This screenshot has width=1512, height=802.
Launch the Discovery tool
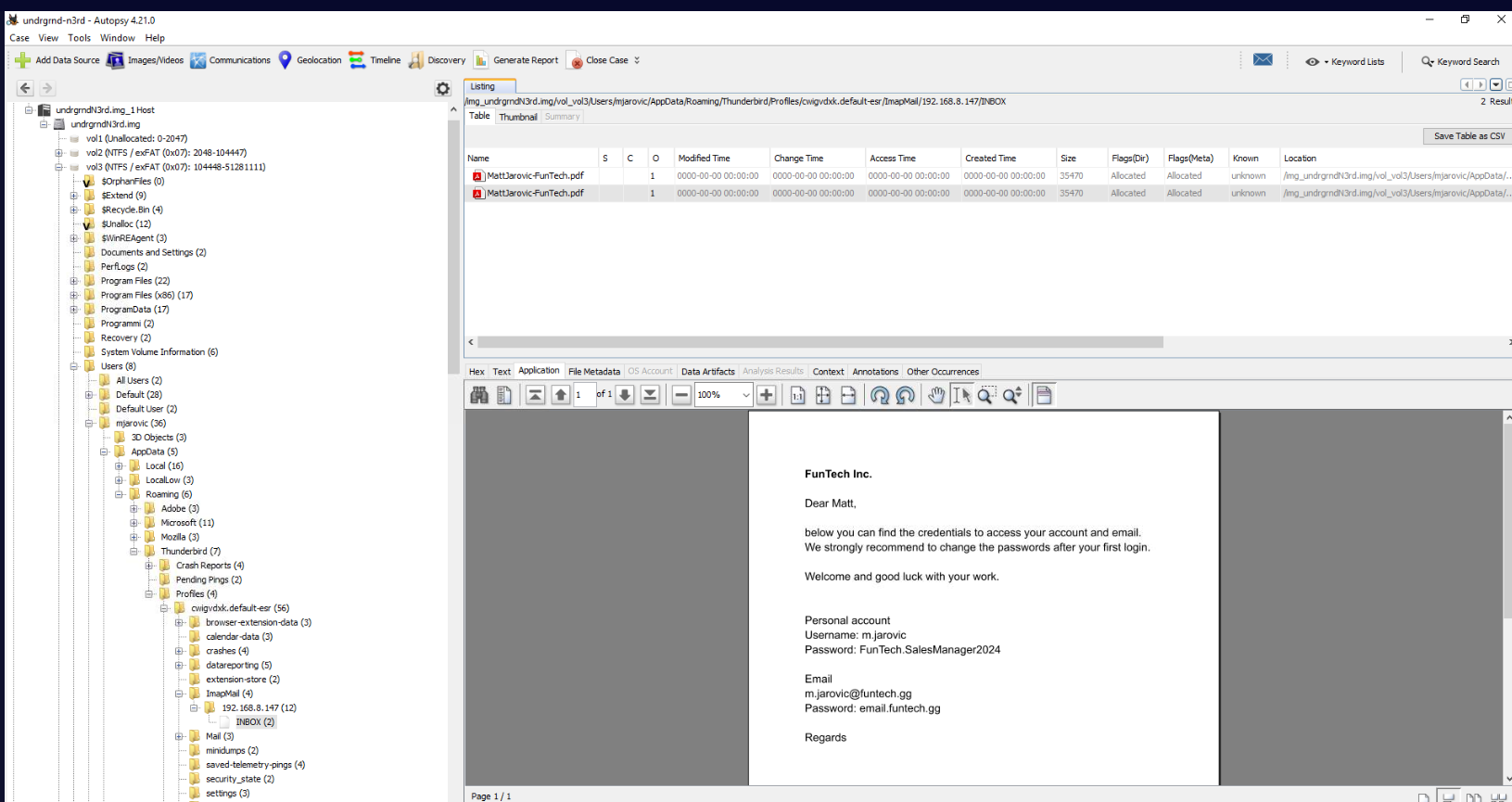tap(437, 60)
